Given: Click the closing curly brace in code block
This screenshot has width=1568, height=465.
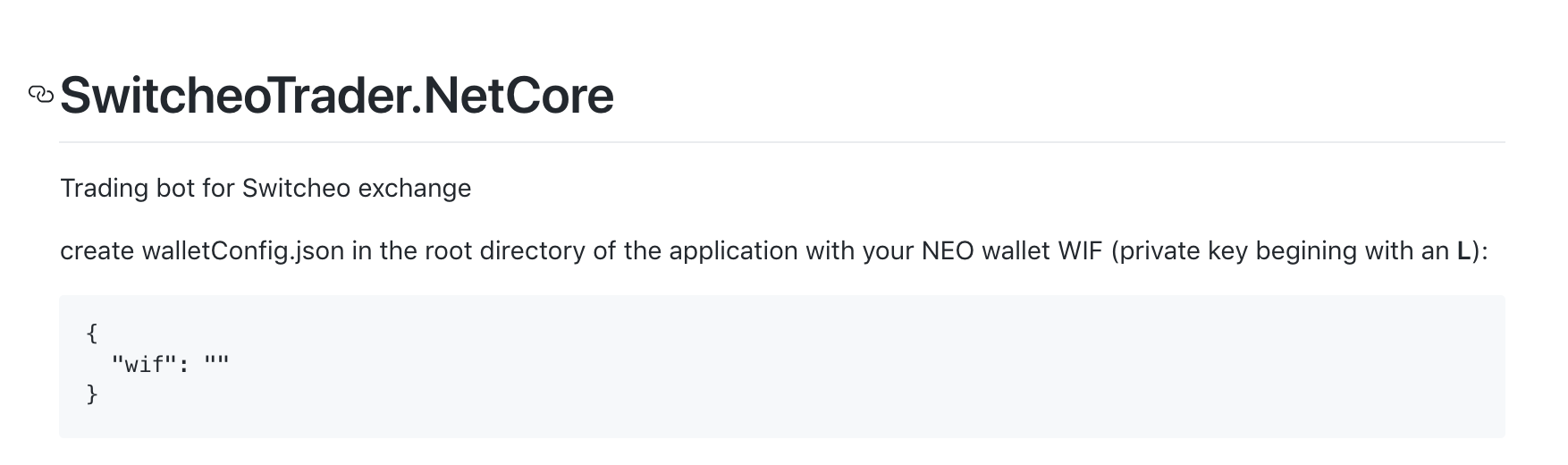Looking at the screenshot, I should coord(92,394).
